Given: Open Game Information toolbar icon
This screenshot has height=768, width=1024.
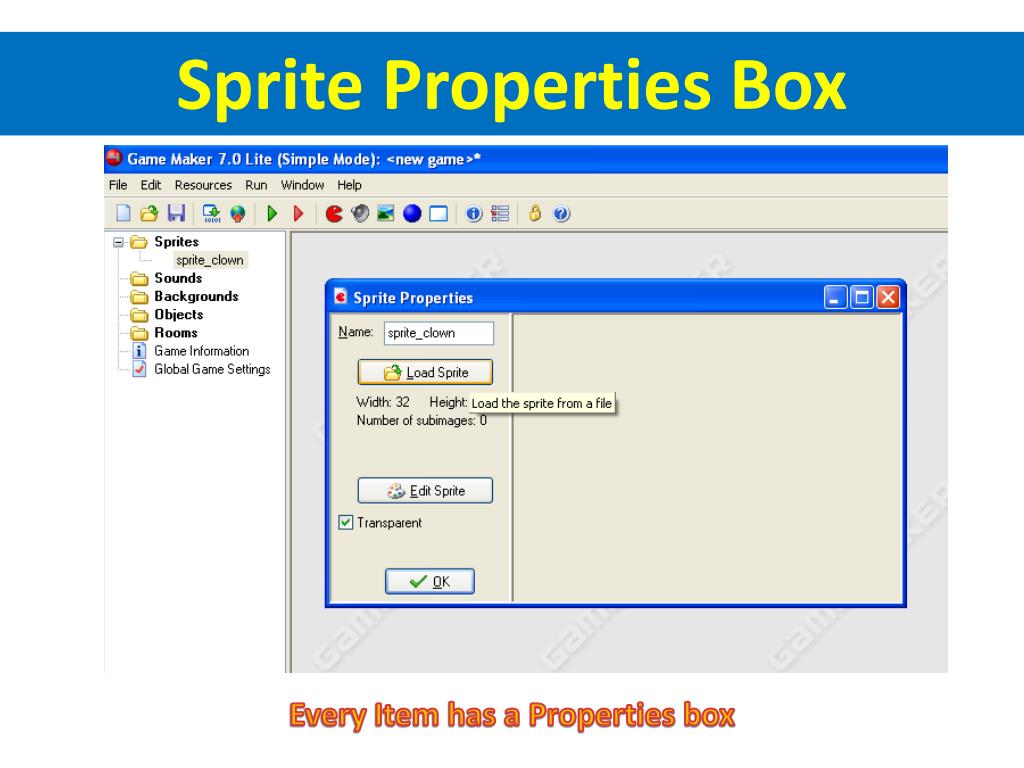Looking at the screenshot, I should (x=473, y=214).
